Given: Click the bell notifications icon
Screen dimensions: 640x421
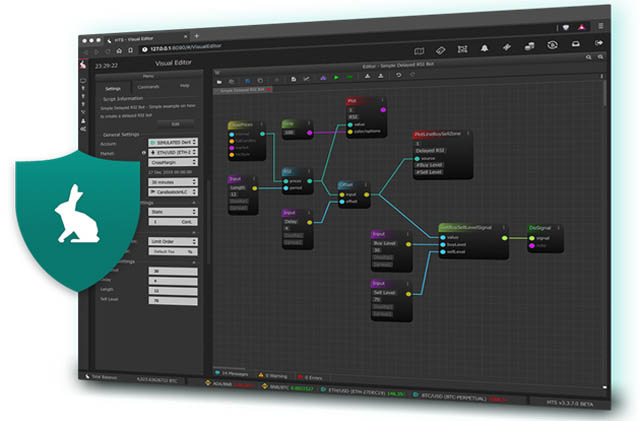Looking at the screenshot, I should click(x=484, y=48).
